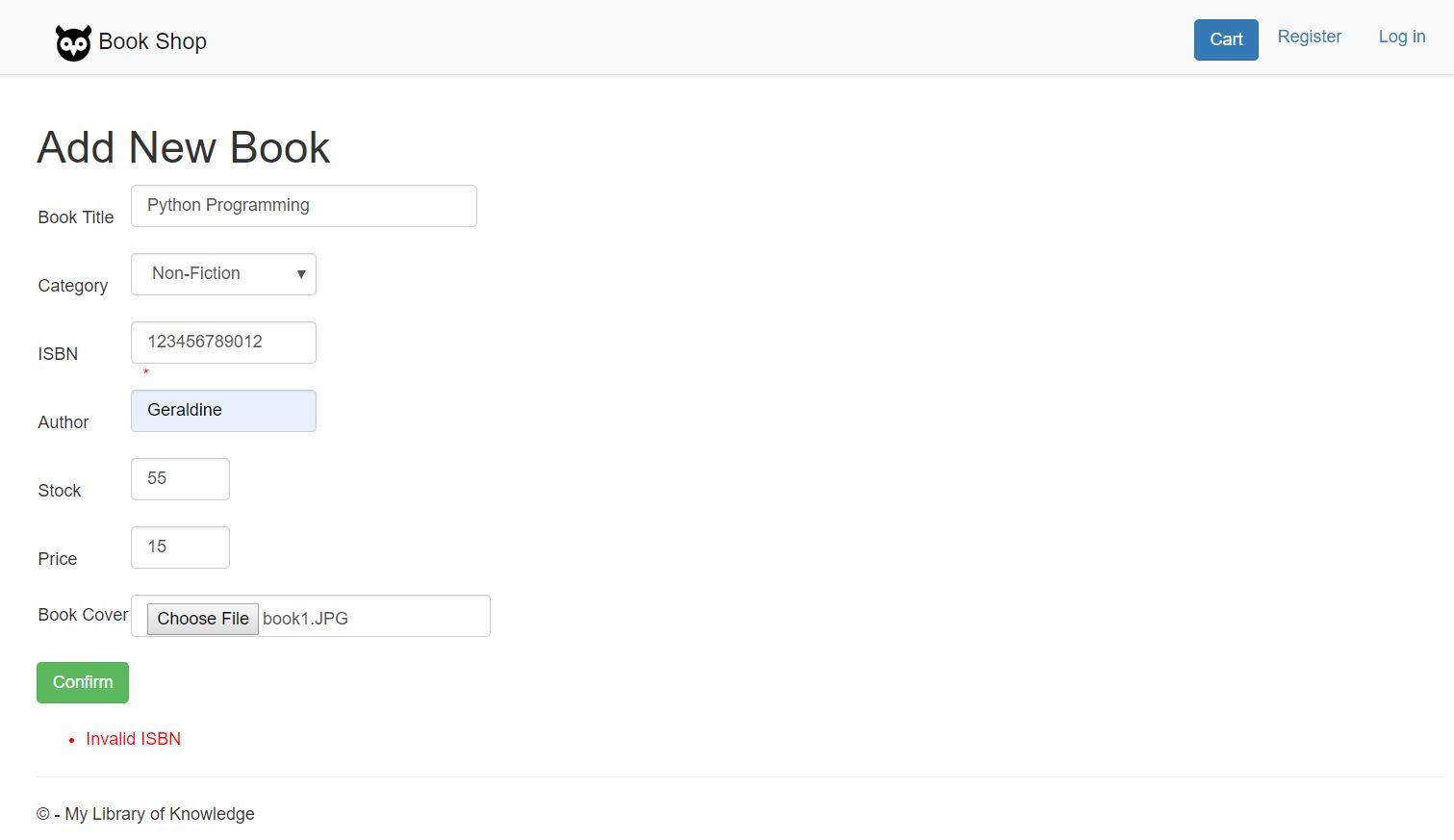
Task: Click the Invalid ISBN error message
Action: click(134, 739)
